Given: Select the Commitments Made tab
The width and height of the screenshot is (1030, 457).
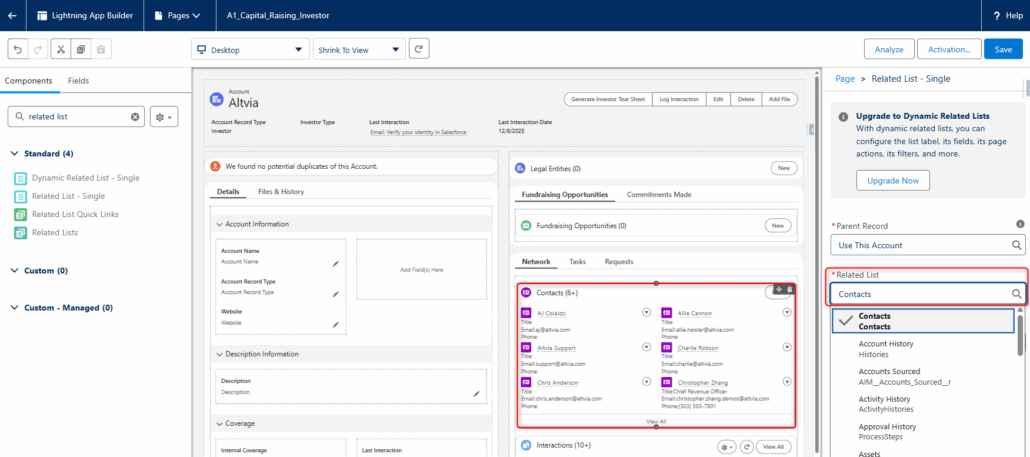Looking at the screenshot, I should 658,194.
